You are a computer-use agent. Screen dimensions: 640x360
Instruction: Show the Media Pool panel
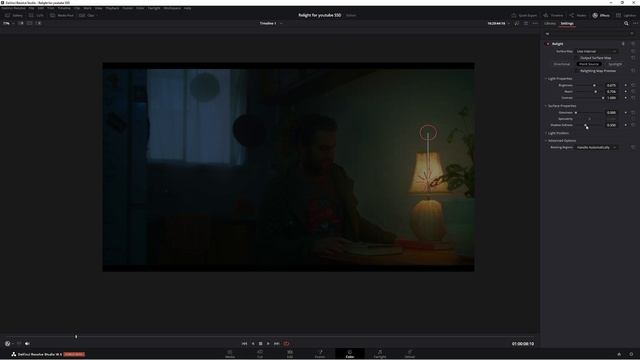click(62, 16)
